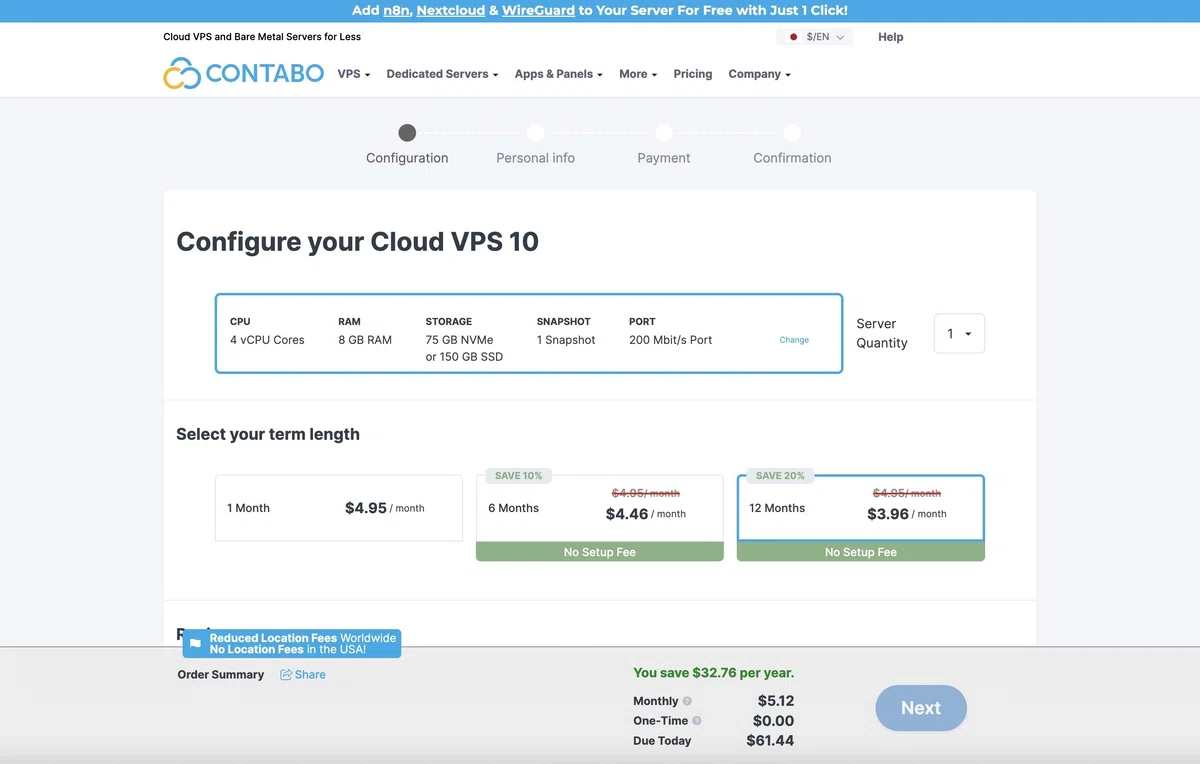Select the 1 Month term option
The image size is (1200, 764).
coord(339,508)
